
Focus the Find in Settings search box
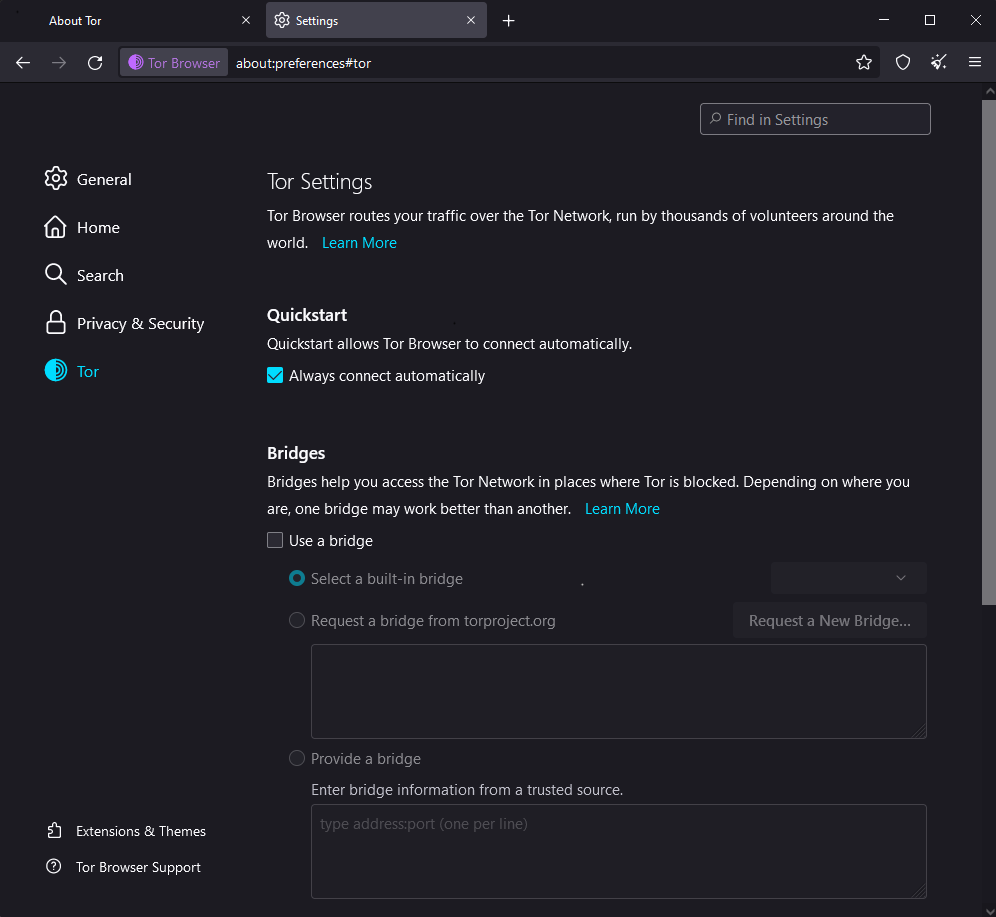(x=815, y=119)
